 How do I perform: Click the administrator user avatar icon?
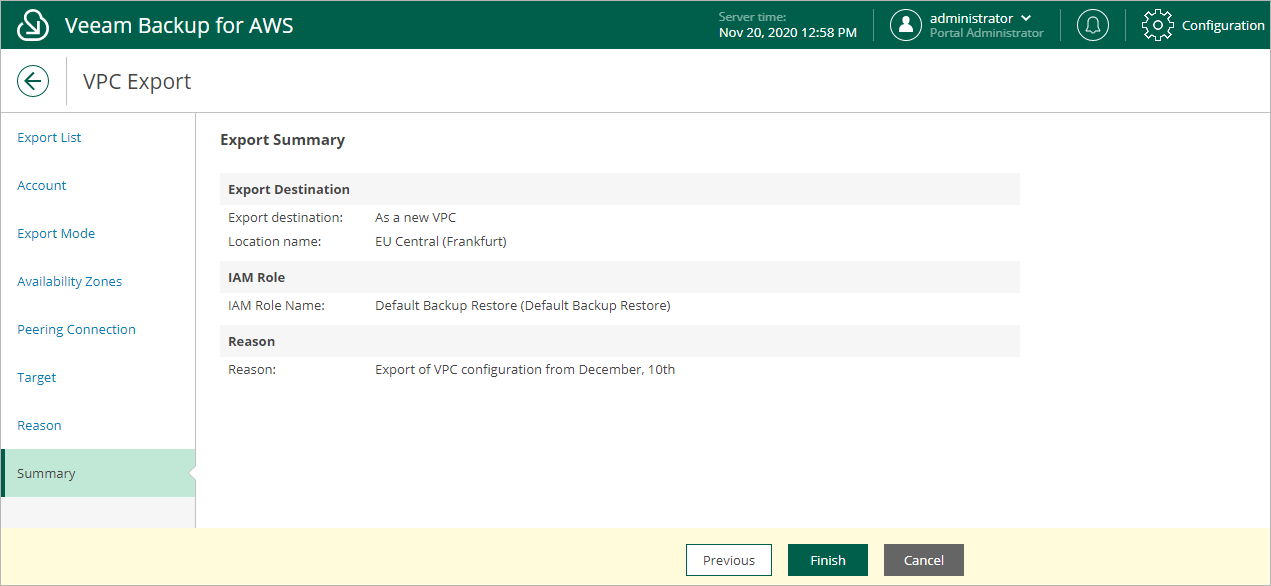906,25
